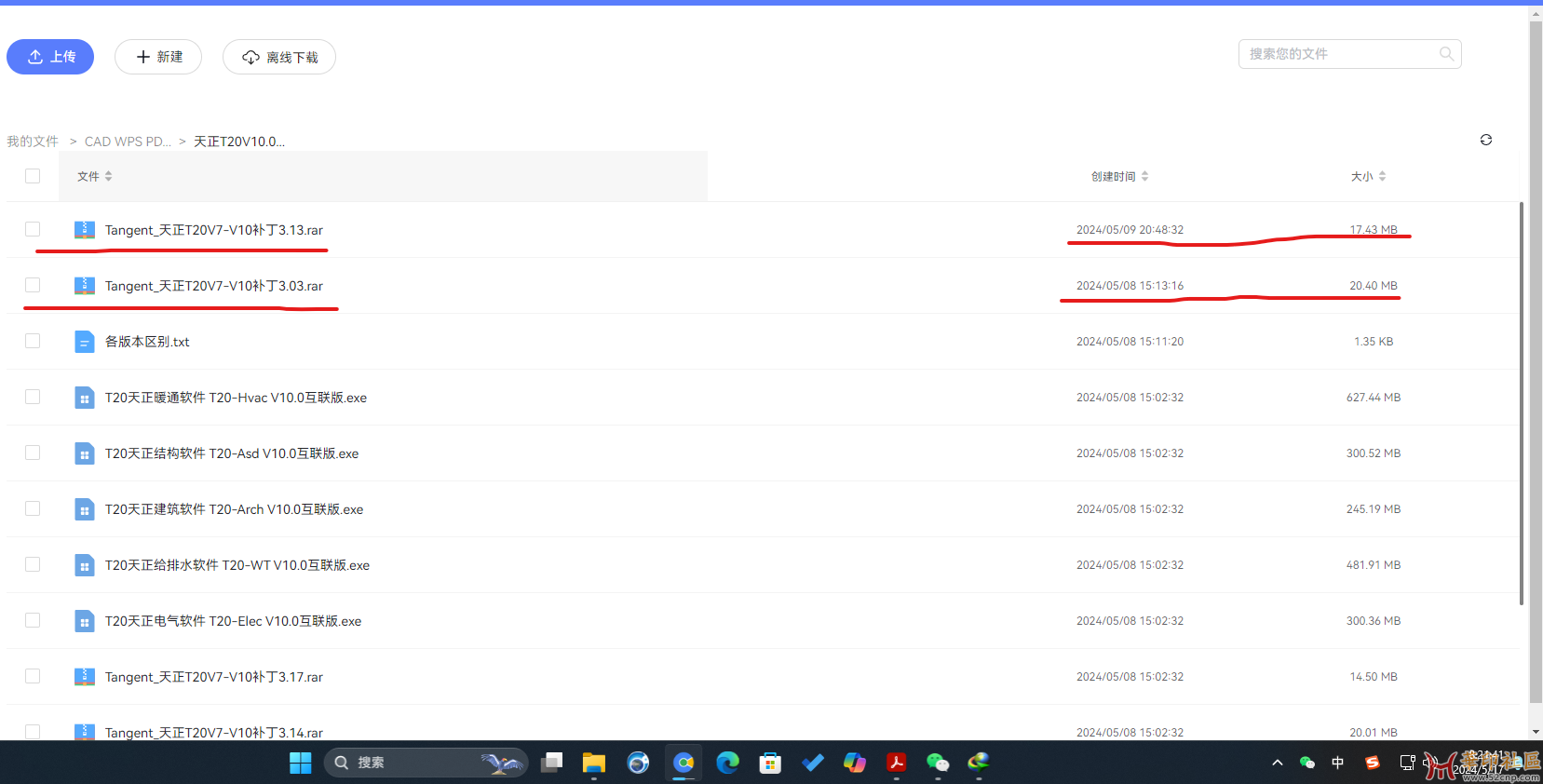Open T20天正暖通软件 T20-Hvac V10.0互联版.exe
Image resolution: width=1543 pixels, height=784 pixels.
click(236, 398)
